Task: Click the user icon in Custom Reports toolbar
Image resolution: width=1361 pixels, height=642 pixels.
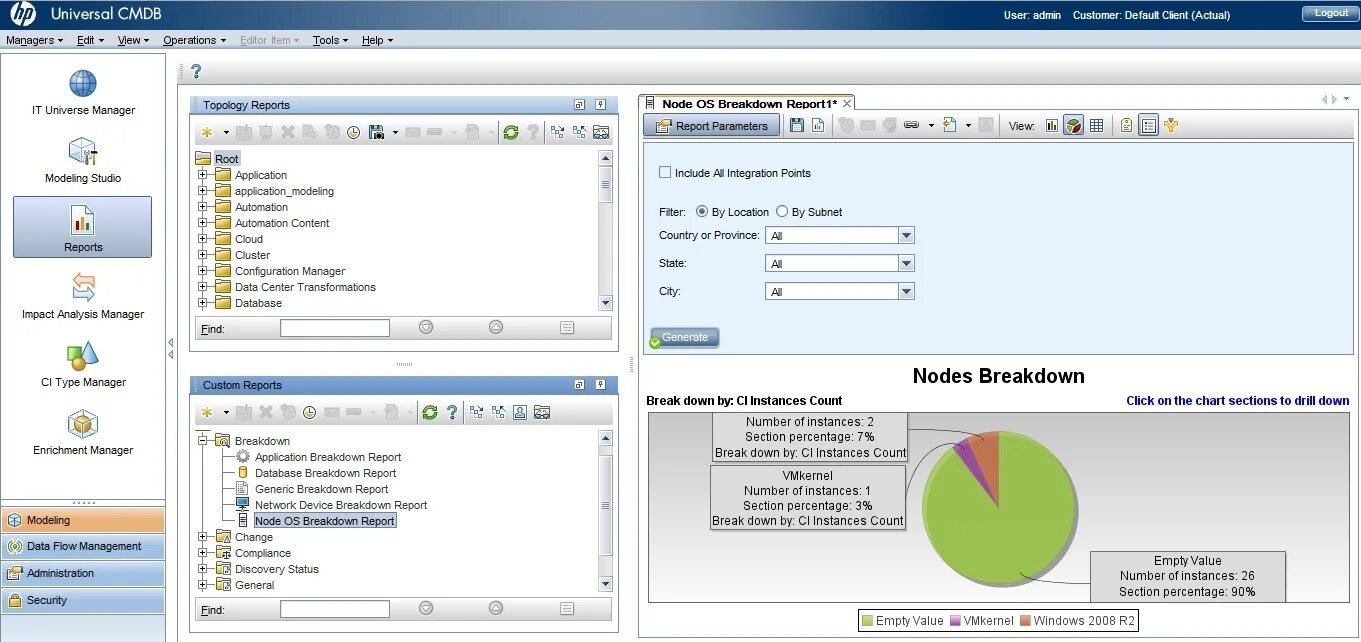Action: [x=520, y=412]
